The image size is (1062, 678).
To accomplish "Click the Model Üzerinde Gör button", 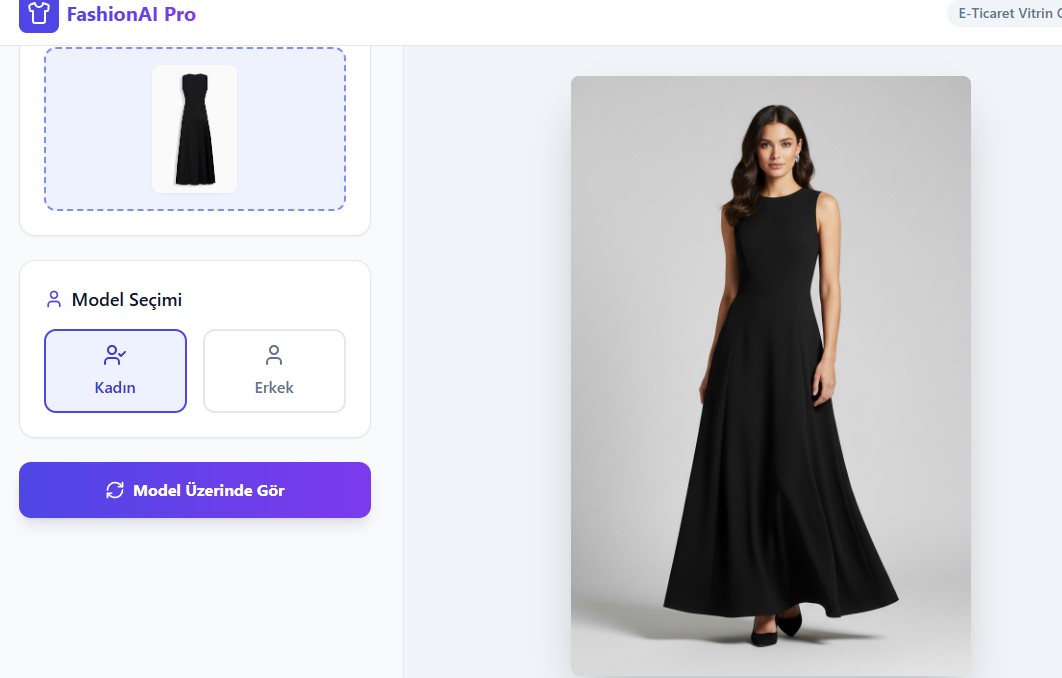I will [195, 490].
